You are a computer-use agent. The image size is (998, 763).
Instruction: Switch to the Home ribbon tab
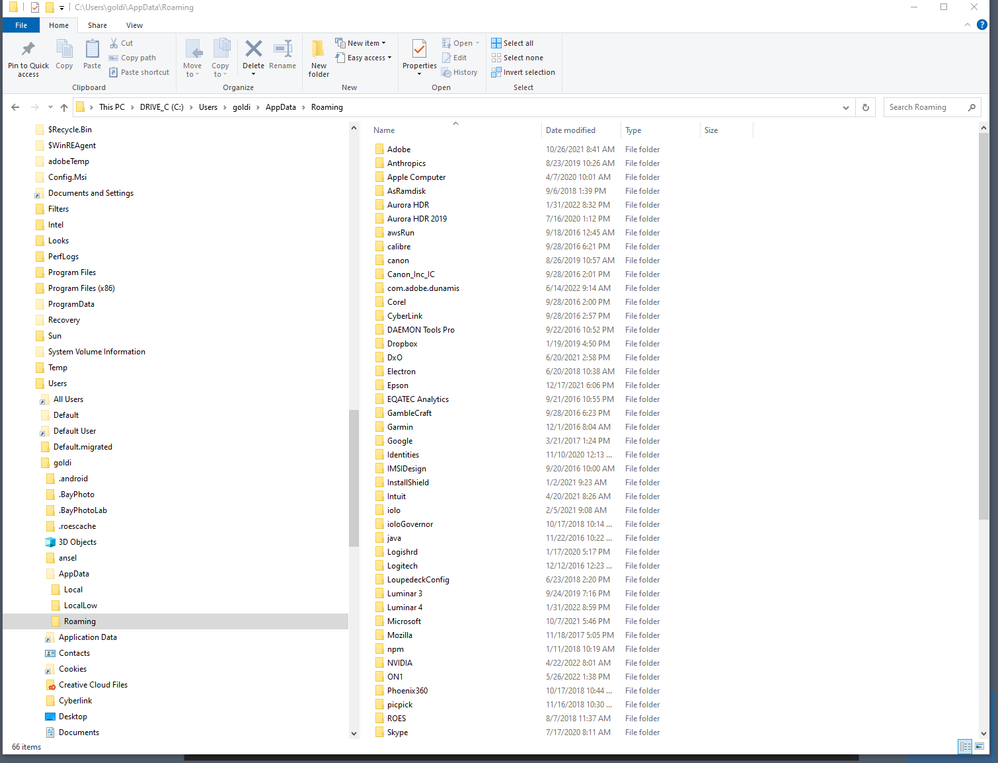coord(59,25)
